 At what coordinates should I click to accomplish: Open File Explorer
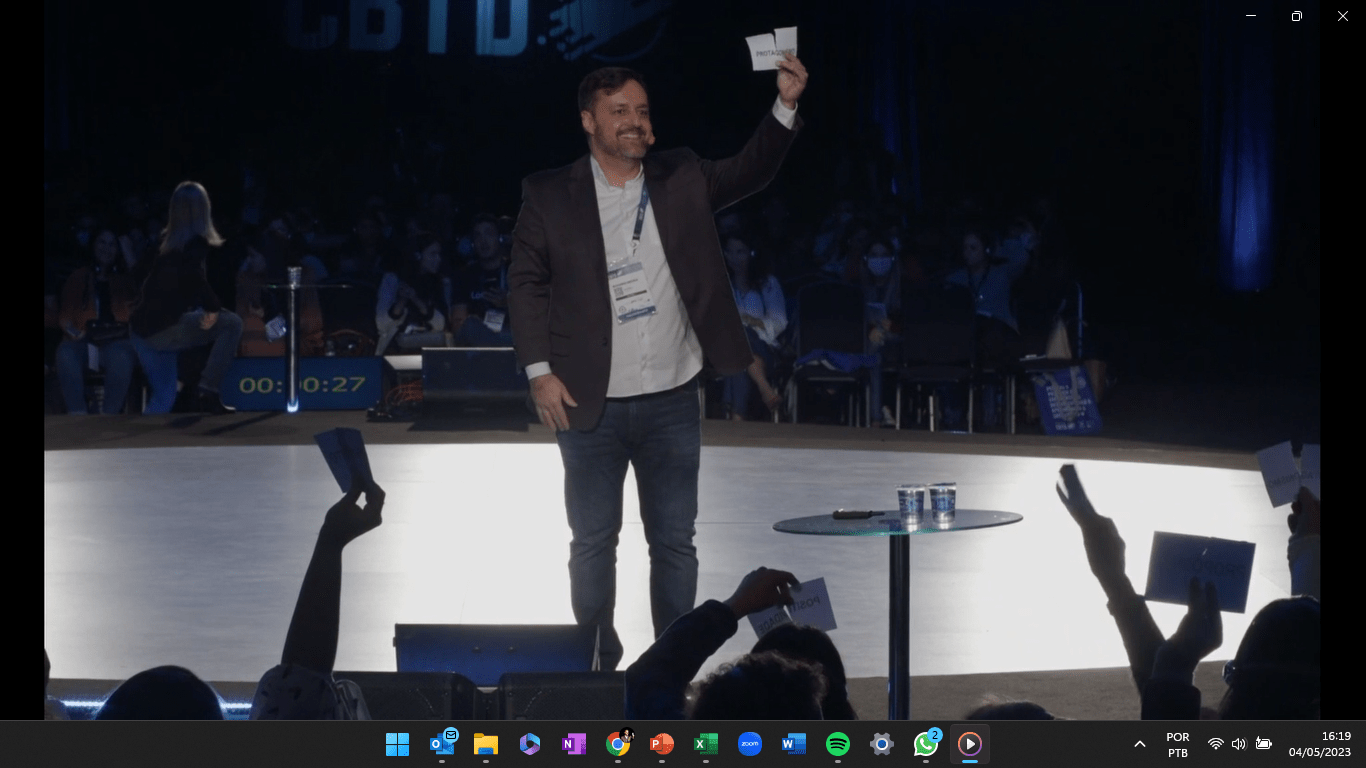click(x=485, y=743)
